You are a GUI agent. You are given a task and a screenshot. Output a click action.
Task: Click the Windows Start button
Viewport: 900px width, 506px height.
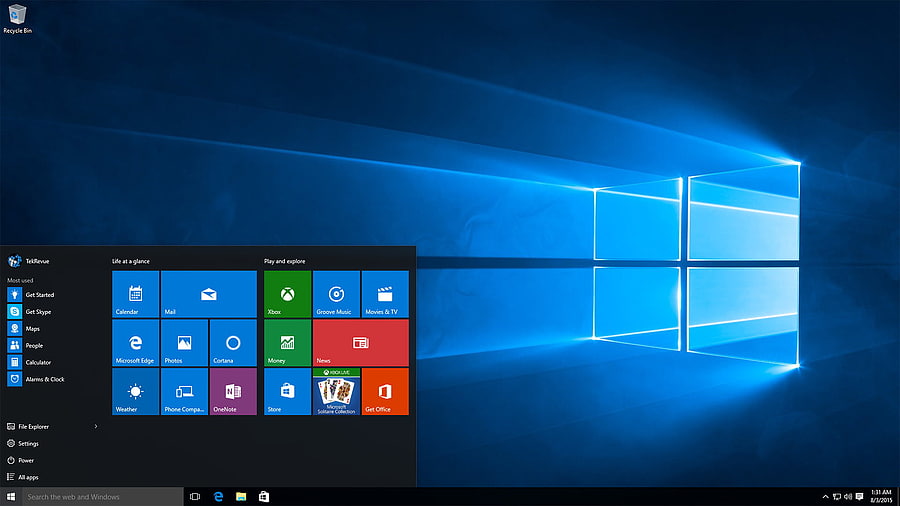coord(11,497)
